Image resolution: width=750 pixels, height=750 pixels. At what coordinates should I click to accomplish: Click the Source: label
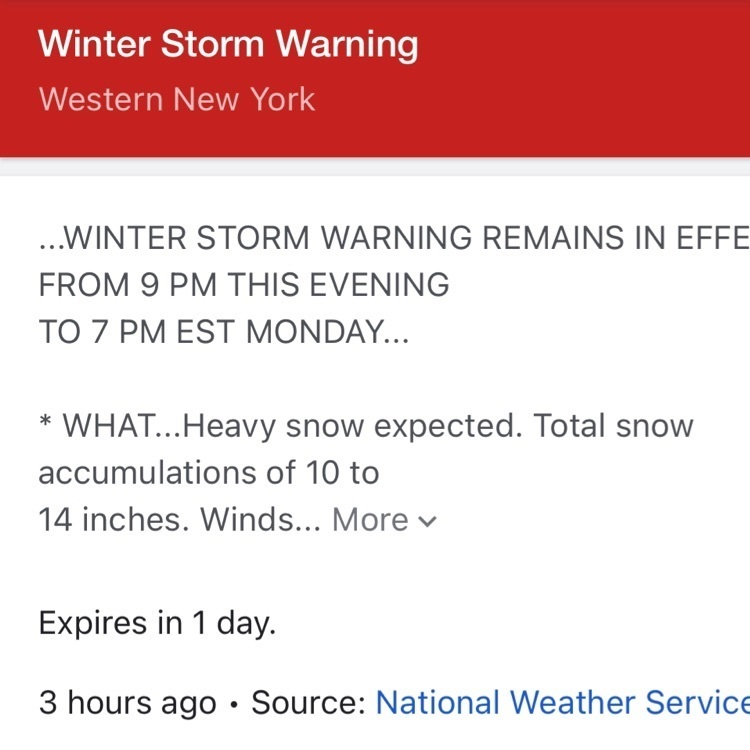[307, 703]
